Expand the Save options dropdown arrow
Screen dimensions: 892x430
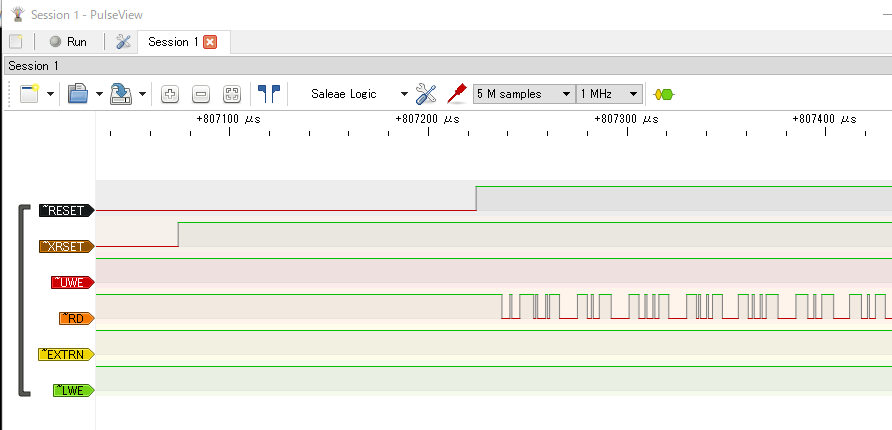[x=142, y=94]
